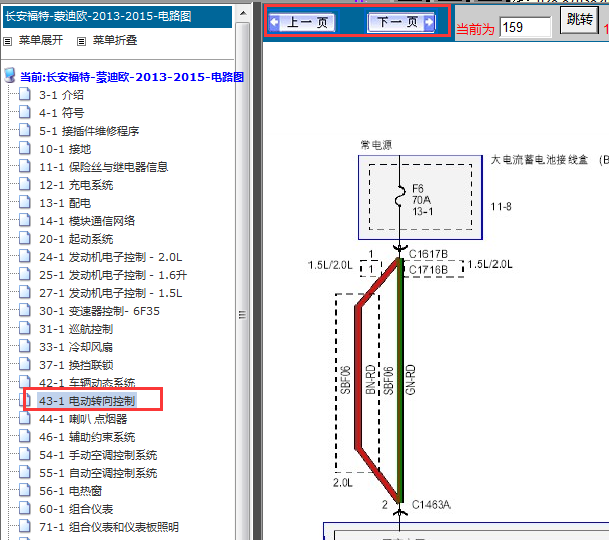This screenshot has height=540, width=609.
Task: Select tree item 43-1 电动转向控制
Action: (87, 401)
